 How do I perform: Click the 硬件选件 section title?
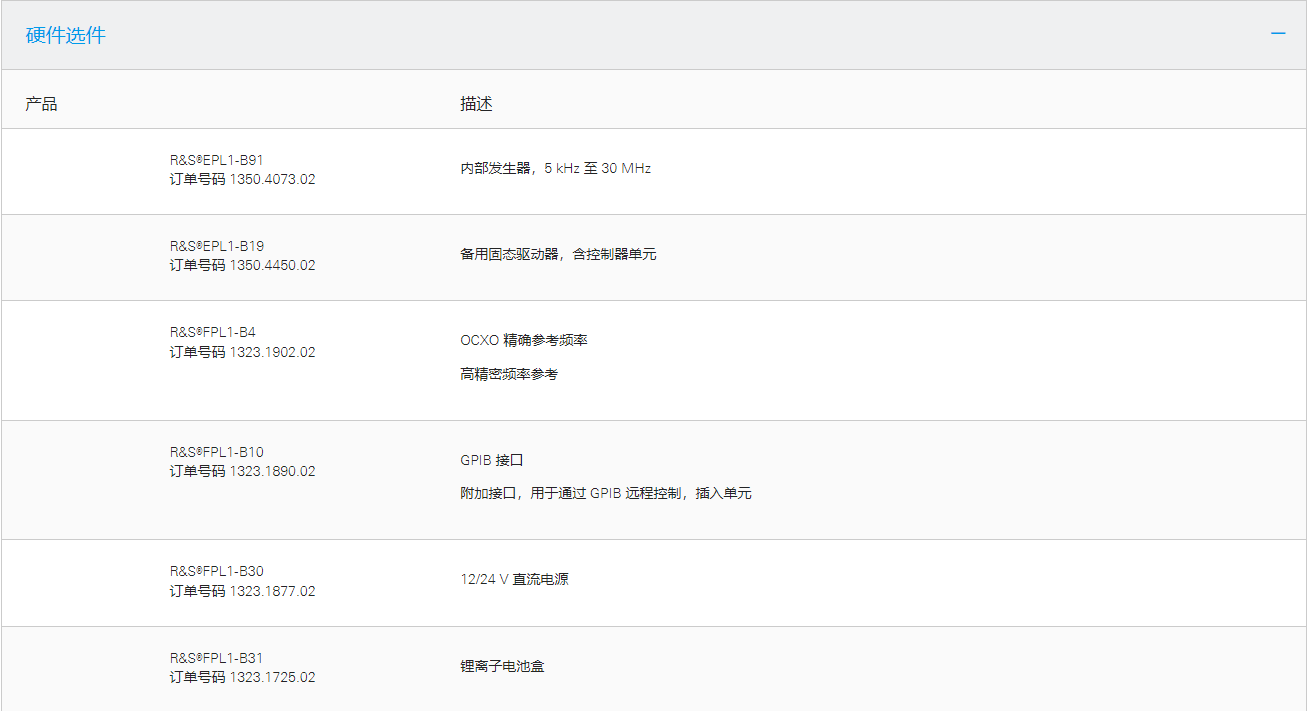point(65,35)
